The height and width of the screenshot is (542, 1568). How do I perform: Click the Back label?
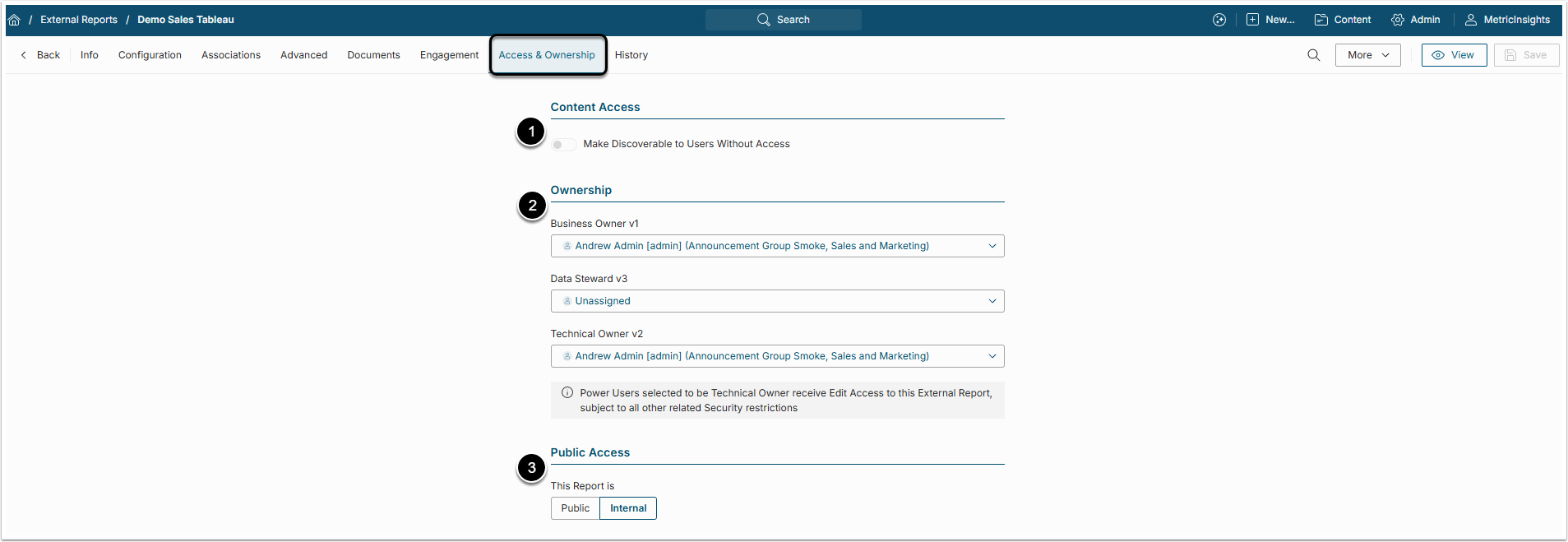click(x=49, y=55)
